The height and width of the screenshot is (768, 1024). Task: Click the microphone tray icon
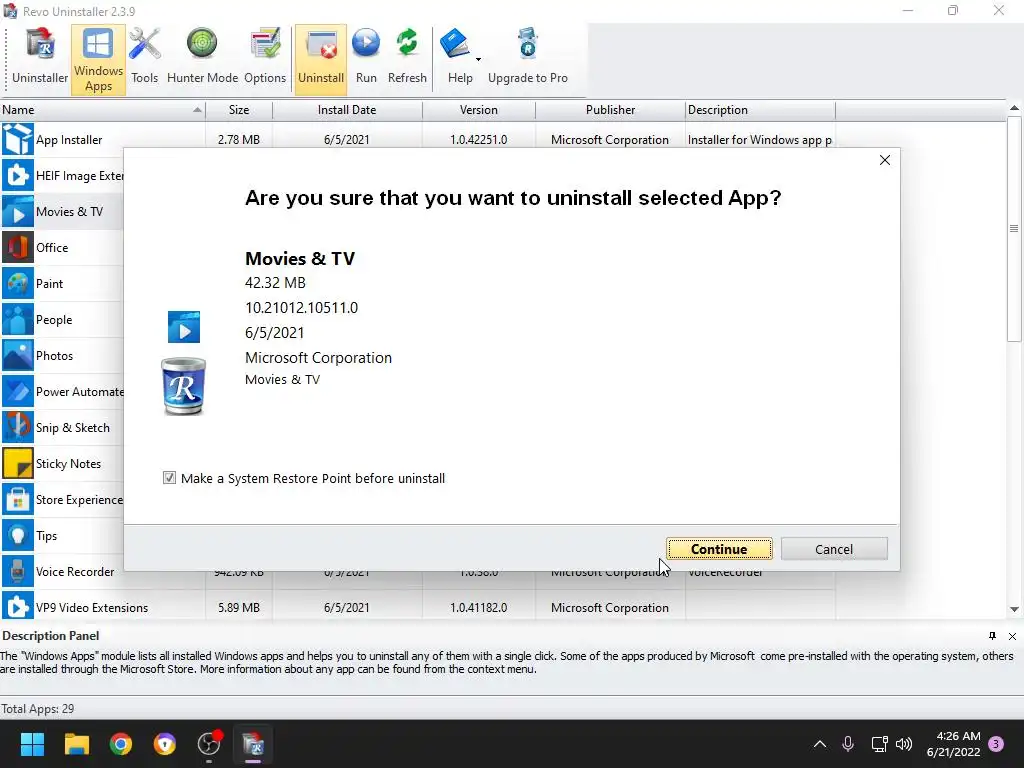(848, 744)
